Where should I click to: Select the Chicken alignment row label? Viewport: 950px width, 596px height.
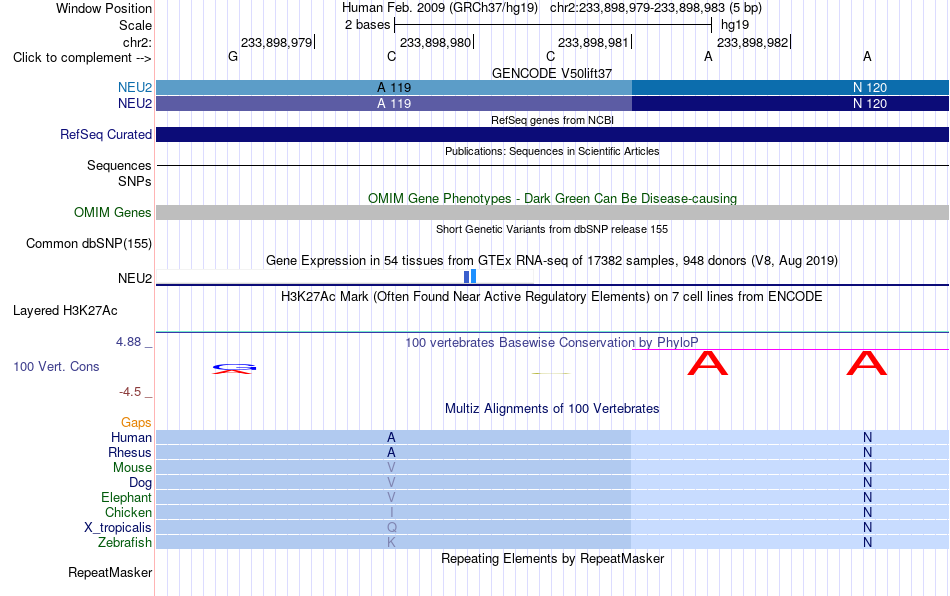coord(128,512)
